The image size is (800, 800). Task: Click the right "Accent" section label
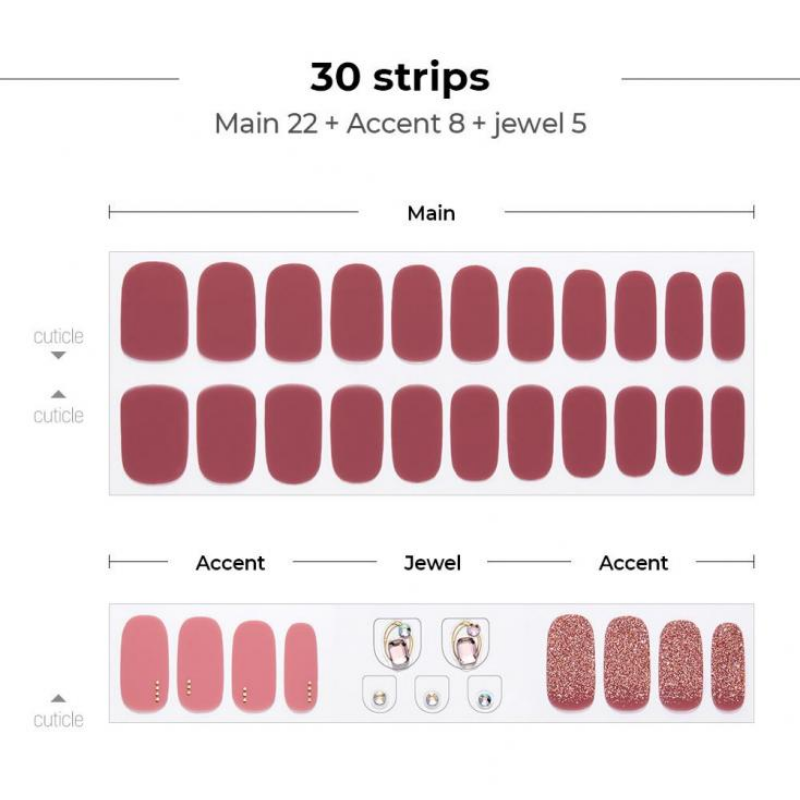(633, 563)
